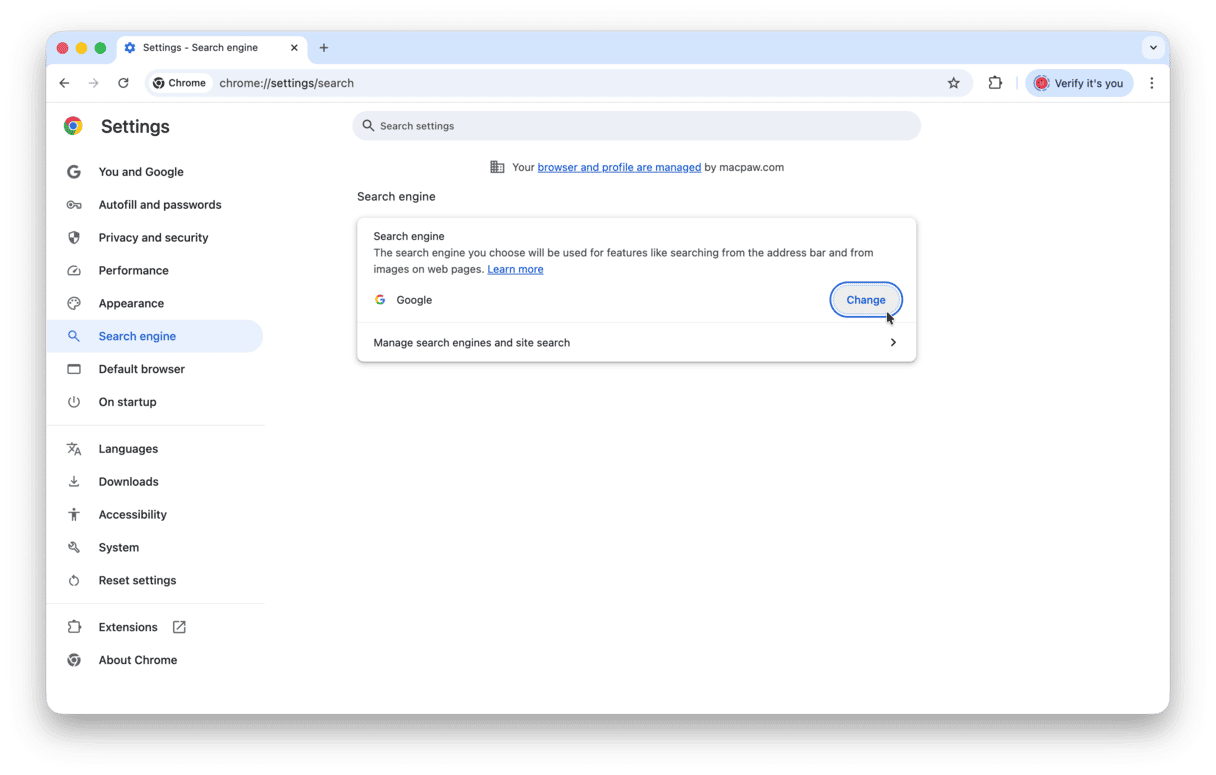Bookmark this page with star icon
The image size is (1216, 775).
coord(953,83)
